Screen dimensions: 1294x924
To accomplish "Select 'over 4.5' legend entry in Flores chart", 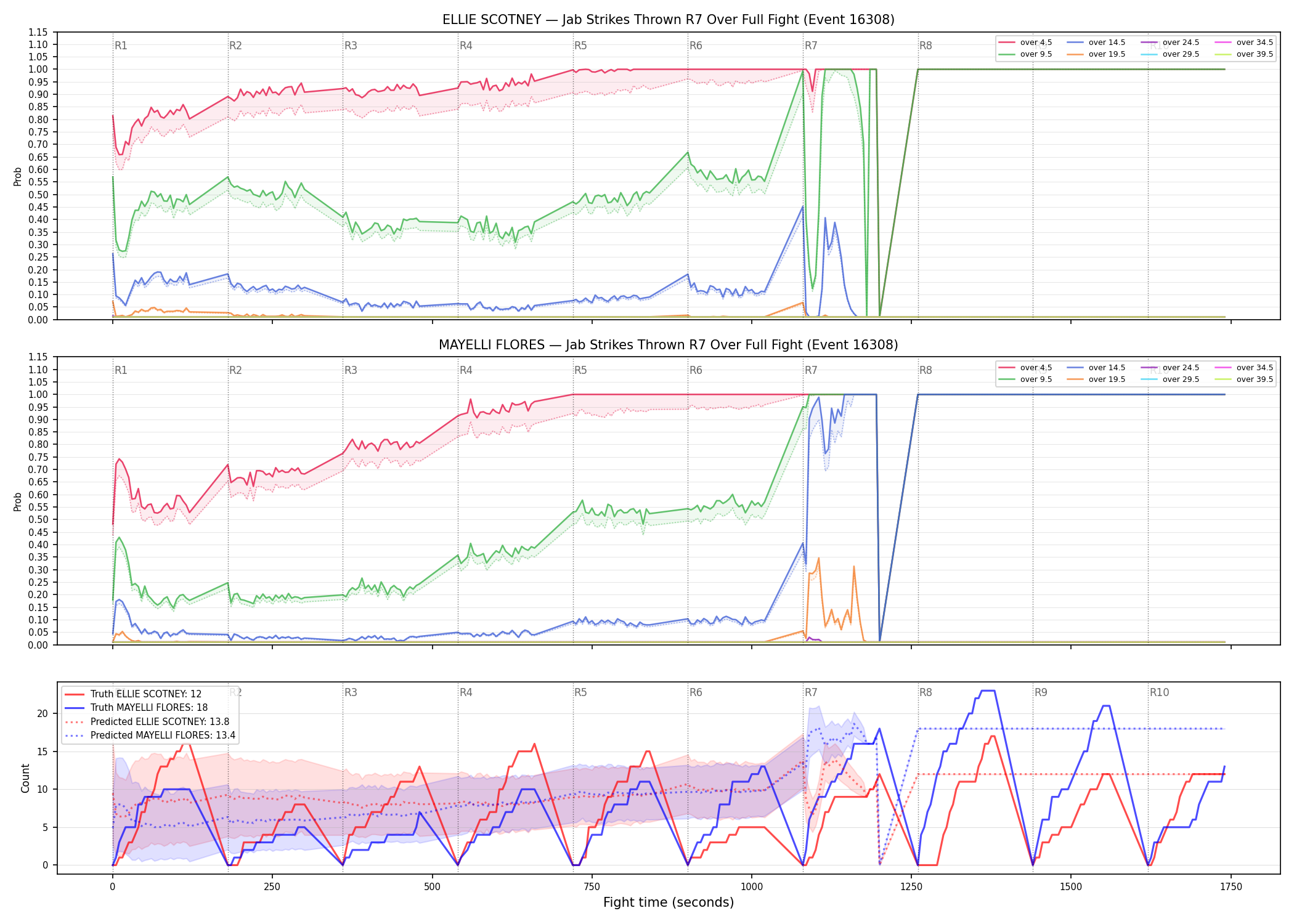I will tap(1025, 368).
